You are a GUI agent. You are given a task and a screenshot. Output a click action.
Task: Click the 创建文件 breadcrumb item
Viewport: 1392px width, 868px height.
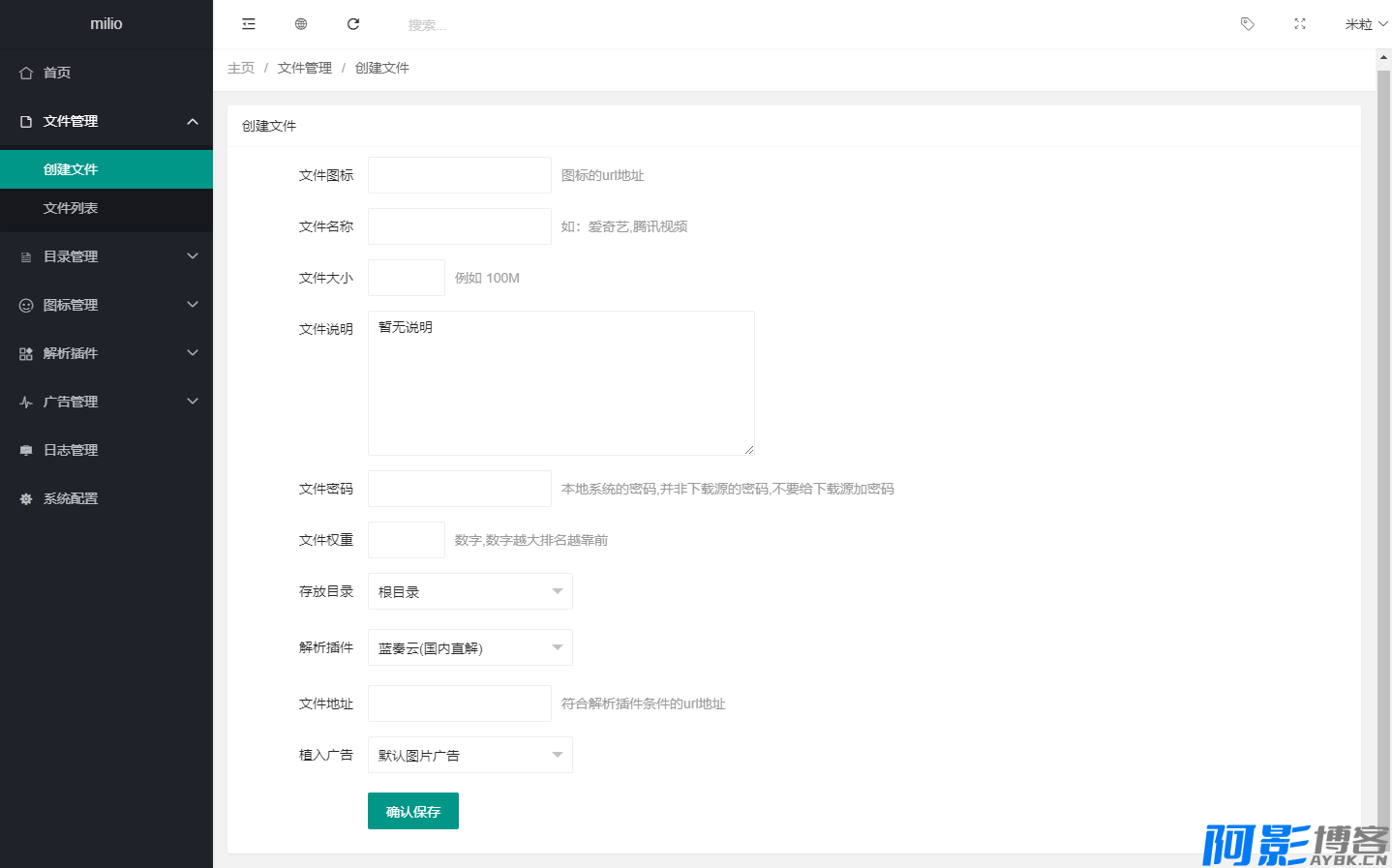pyautogui.click(x=382, y=68)
